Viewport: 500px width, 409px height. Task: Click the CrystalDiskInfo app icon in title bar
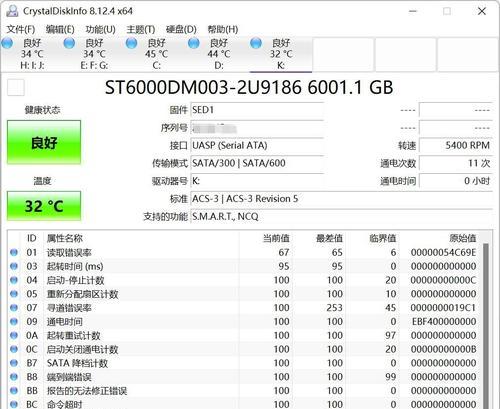point(12,11)
